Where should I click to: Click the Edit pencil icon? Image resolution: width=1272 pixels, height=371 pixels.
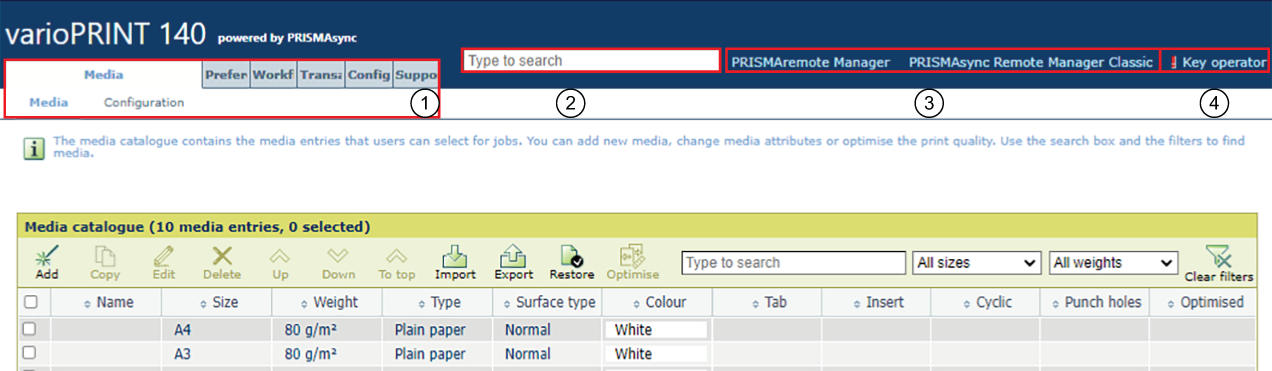pos(164,255)
